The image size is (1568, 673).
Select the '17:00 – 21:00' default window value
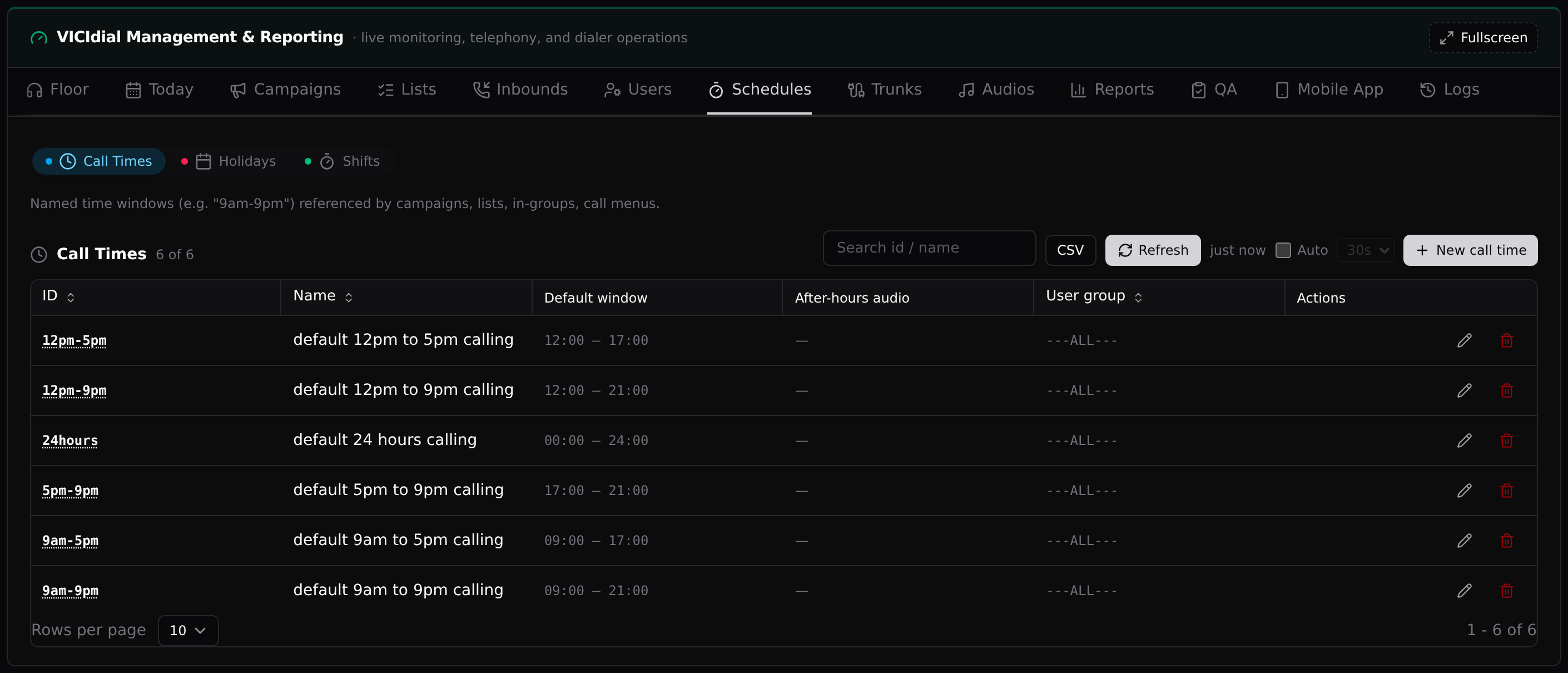(x=596, y=490)
